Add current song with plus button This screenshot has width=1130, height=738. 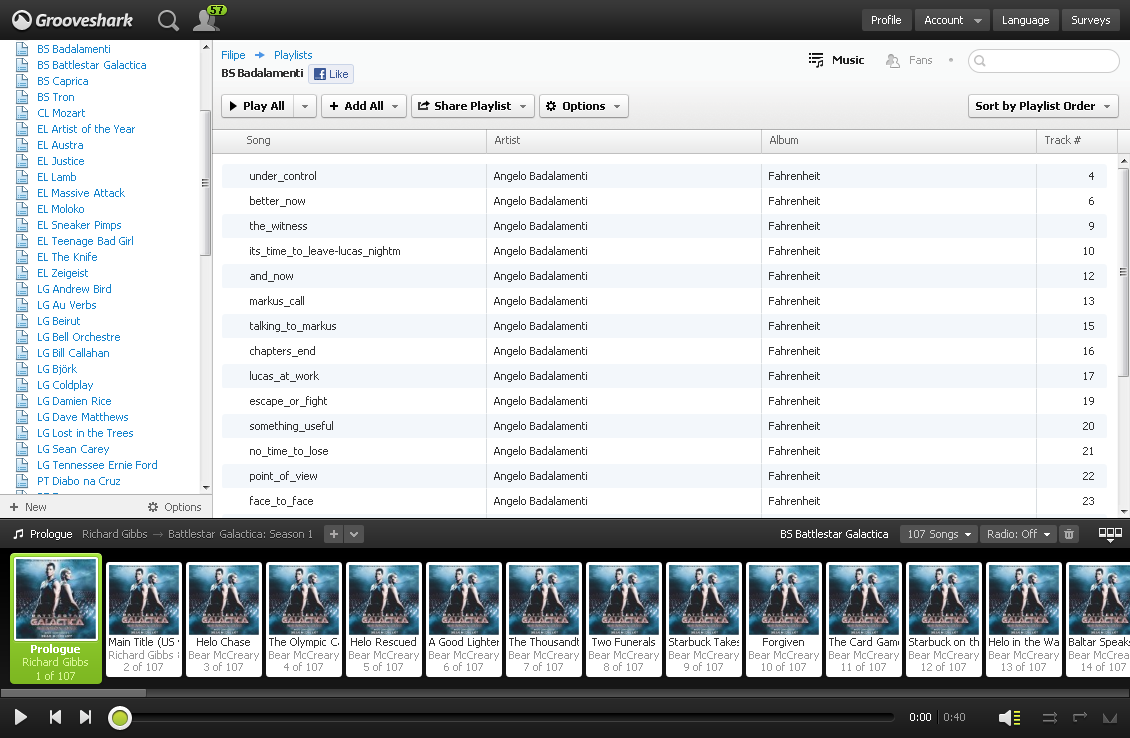point(333,534)
